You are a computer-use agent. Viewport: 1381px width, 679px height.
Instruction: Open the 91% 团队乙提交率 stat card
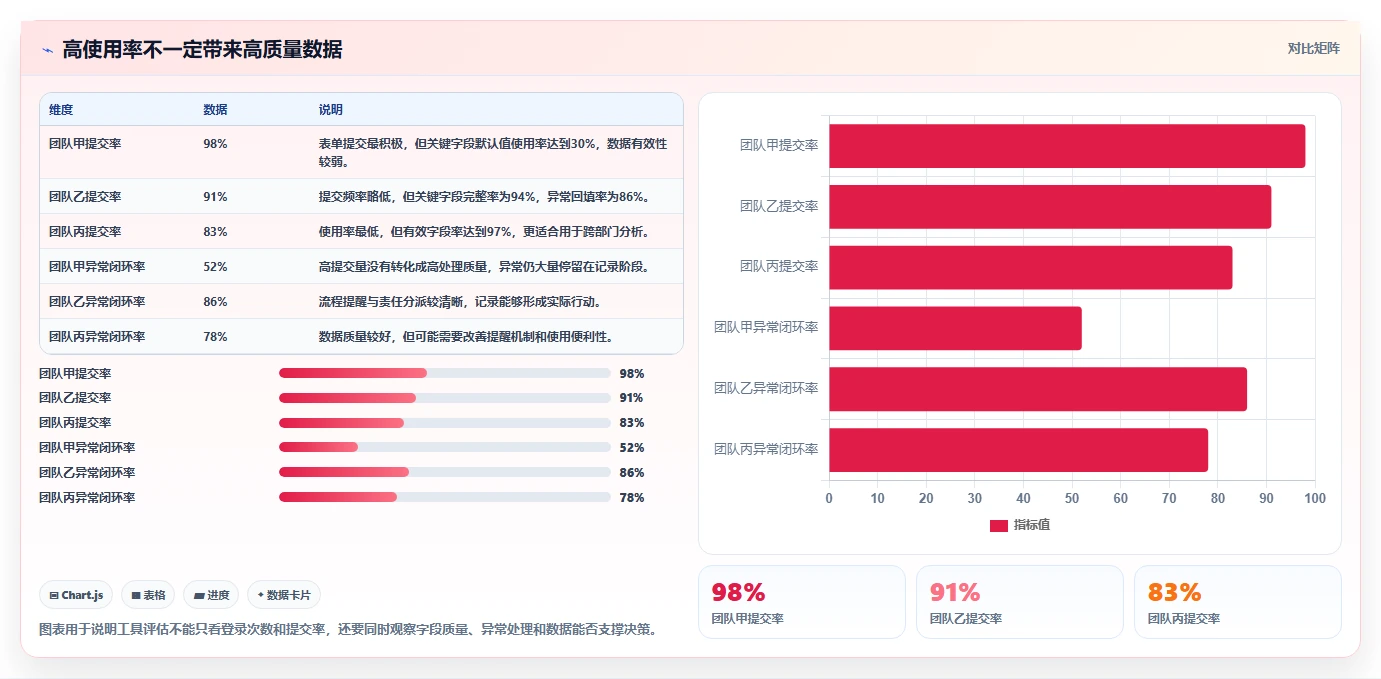pos(1019,602)
